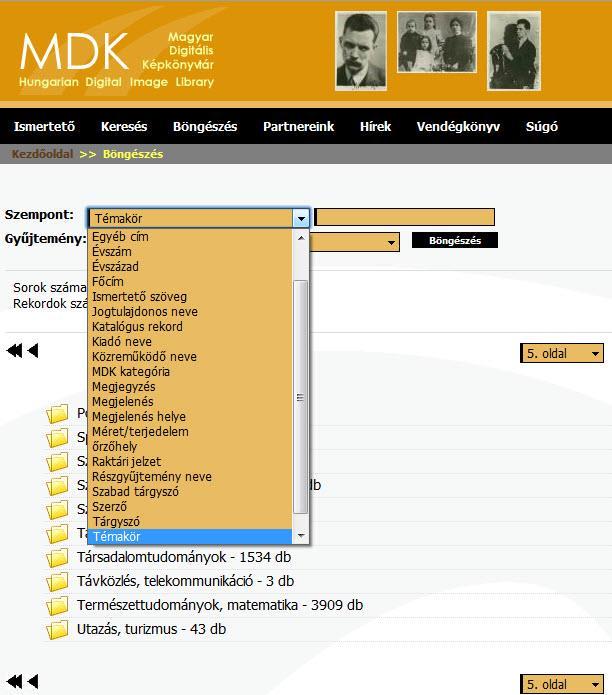612x695 pixels.
Task: Click the text field beside Szempont
Action: pyautogui.click(x=404, y=217)
